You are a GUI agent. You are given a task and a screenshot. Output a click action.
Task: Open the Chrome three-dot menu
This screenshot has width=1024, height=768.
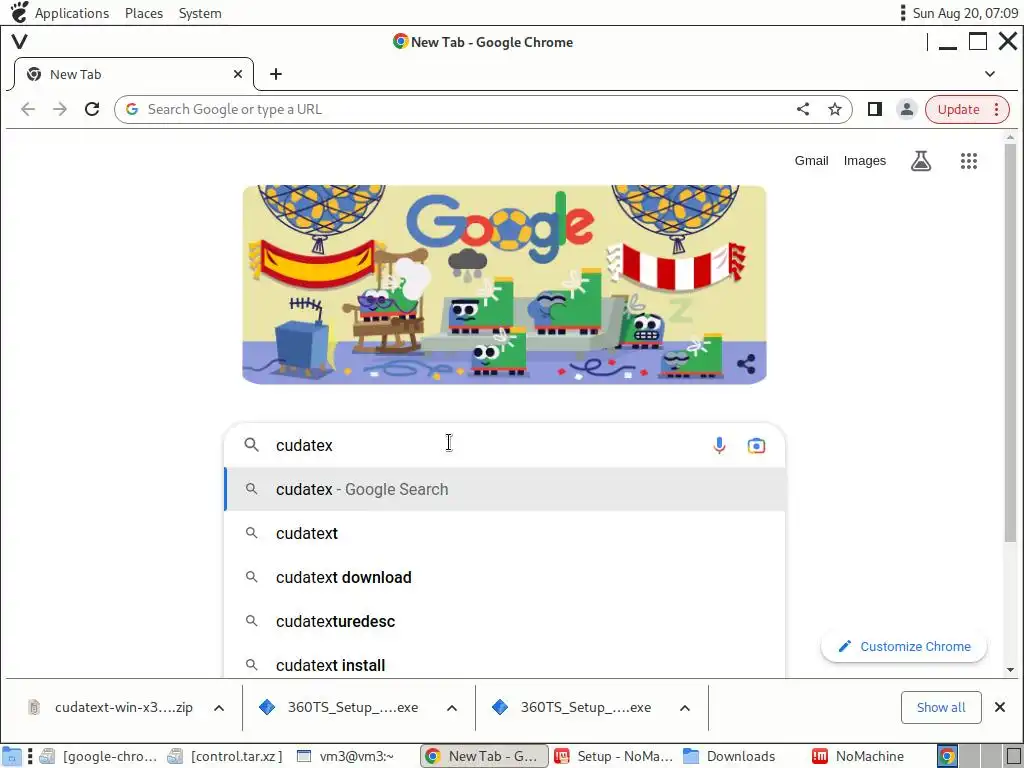tap(997, 109)
